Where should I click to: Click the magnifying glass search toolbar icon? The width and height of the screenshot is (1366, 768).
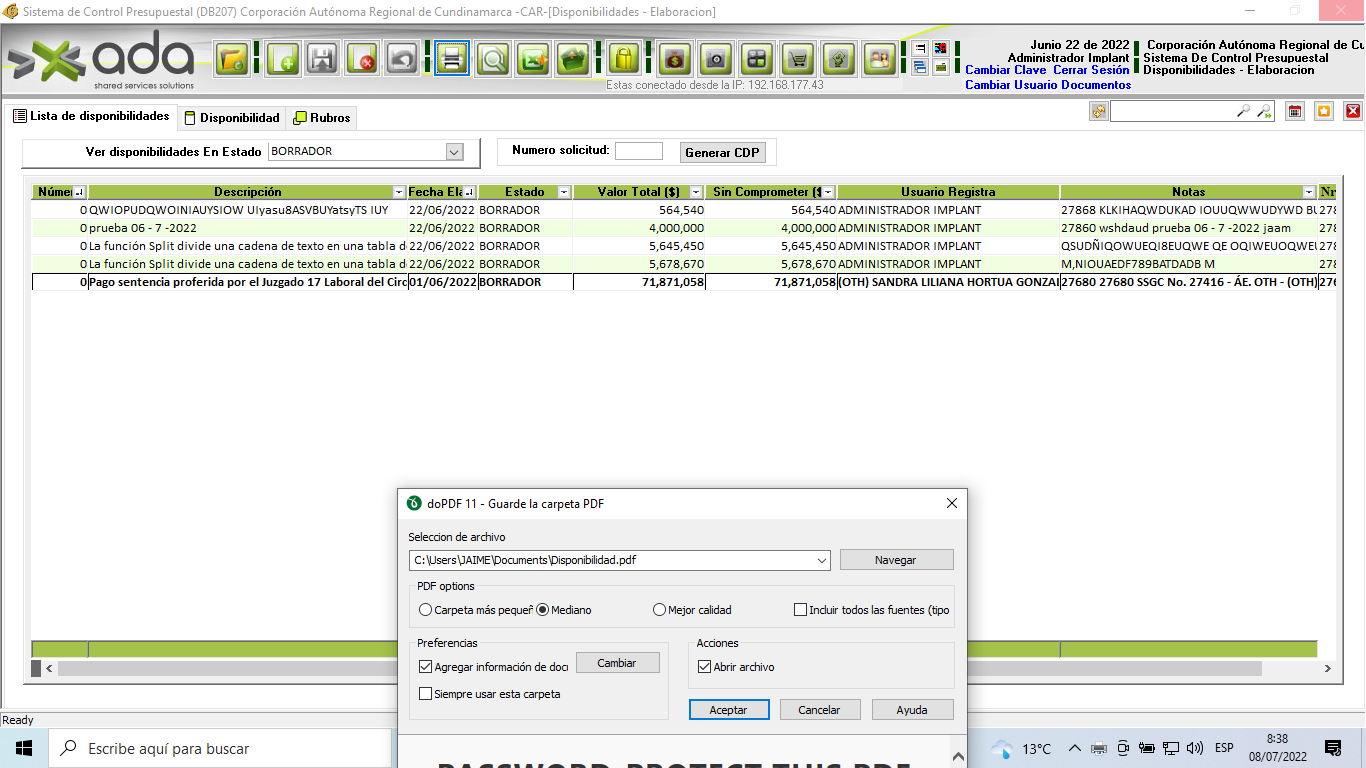(x=492, y=59)
